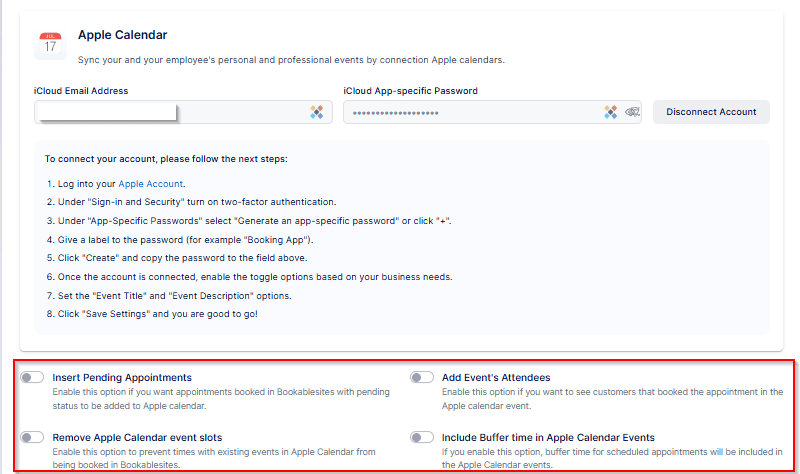This screenshot has height=474, width=800.
Task: Click the iCloud App-specific Password label
Action: 411,91
